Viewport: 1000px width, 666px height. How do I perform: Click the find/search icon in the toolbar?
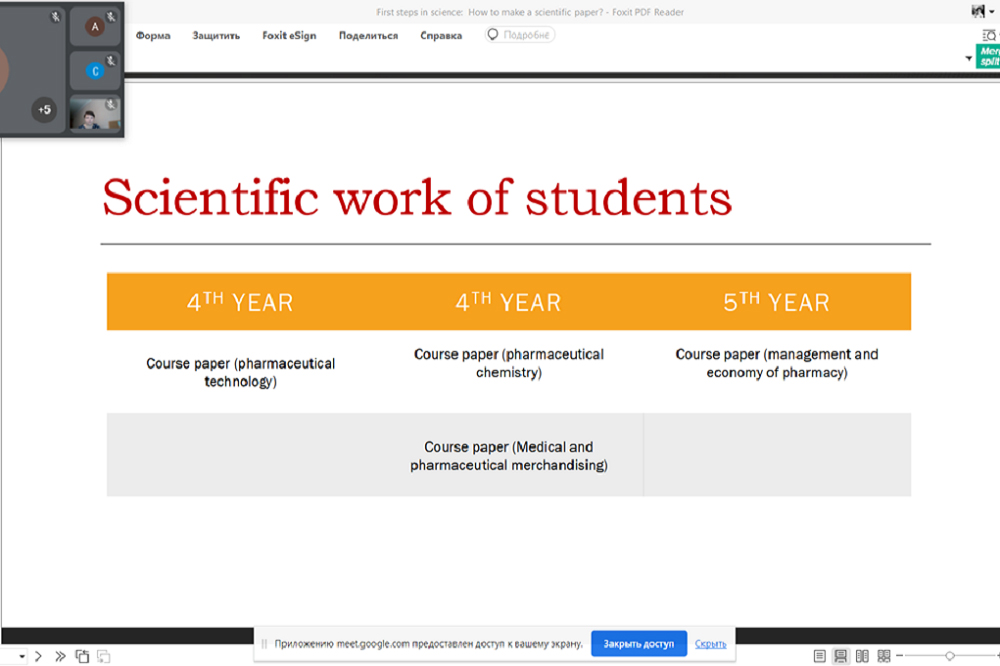point(989,36)
